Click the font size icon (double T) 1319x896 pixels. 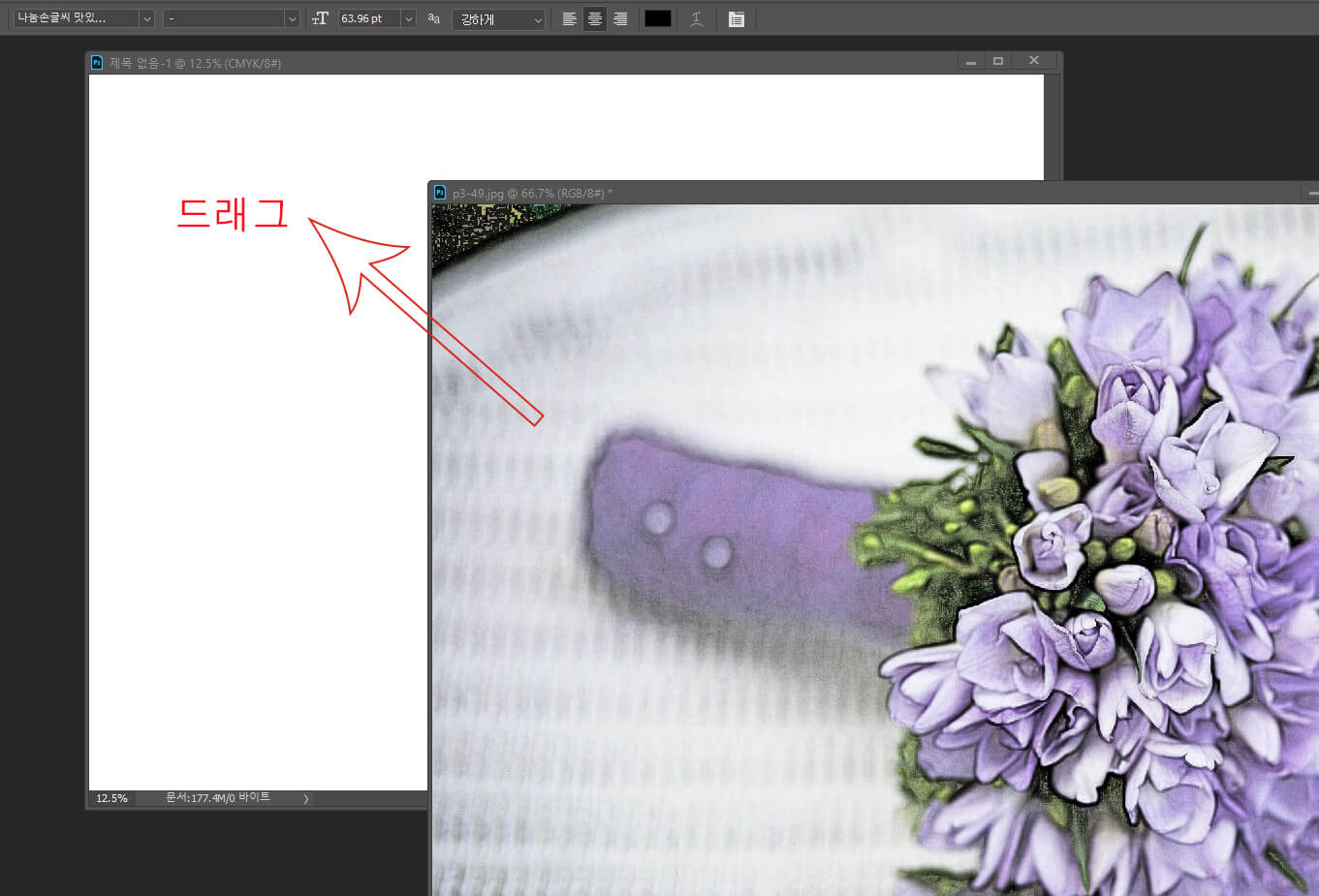(x=321, y=18)
